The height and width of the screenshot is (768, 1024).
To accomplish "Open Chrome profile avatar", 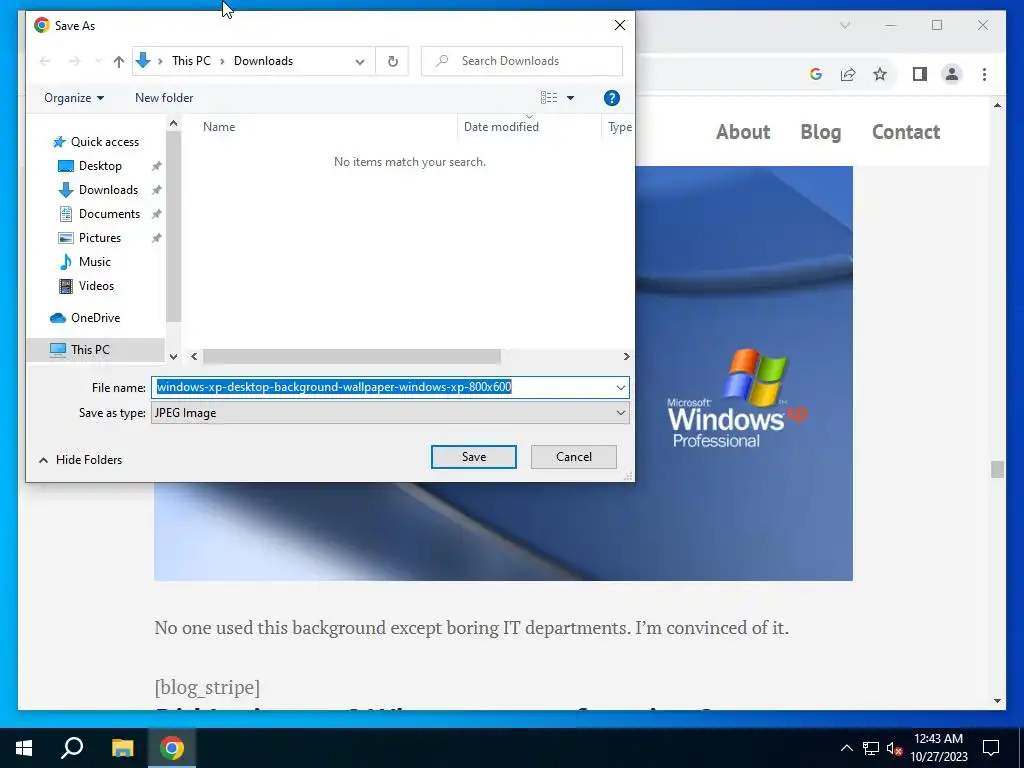I will coord(952,74).
